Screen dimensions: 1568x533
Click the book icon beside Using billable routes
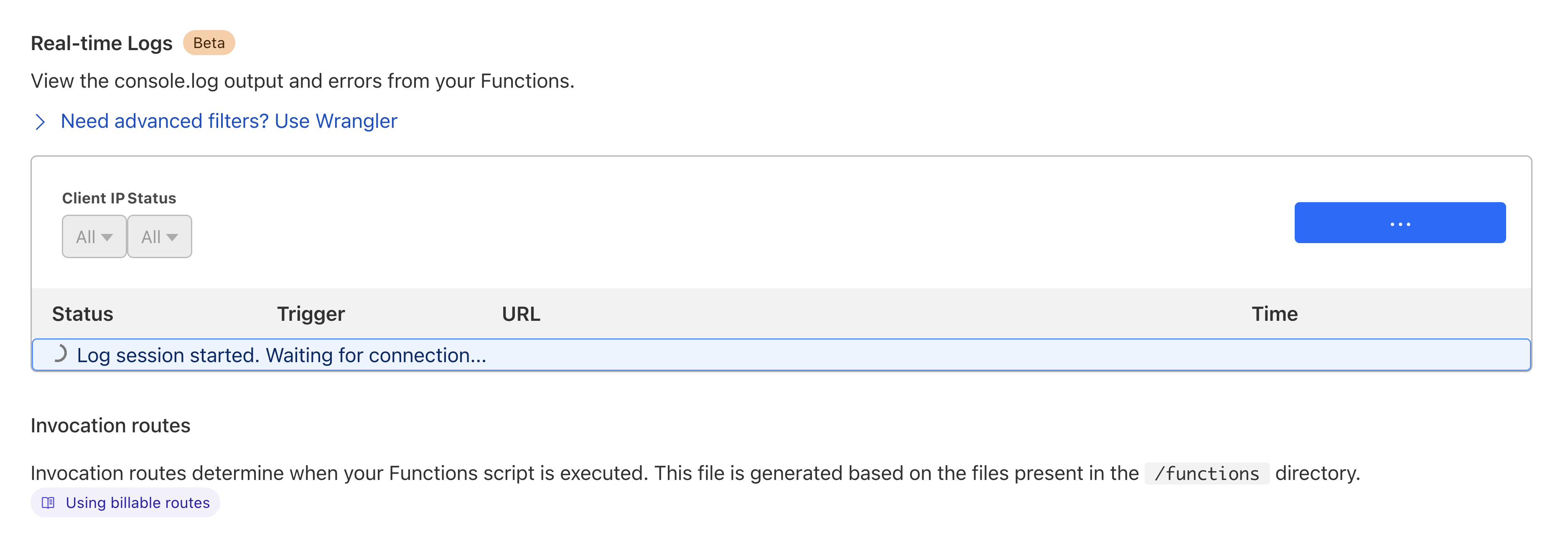click(x=48, y=503)
